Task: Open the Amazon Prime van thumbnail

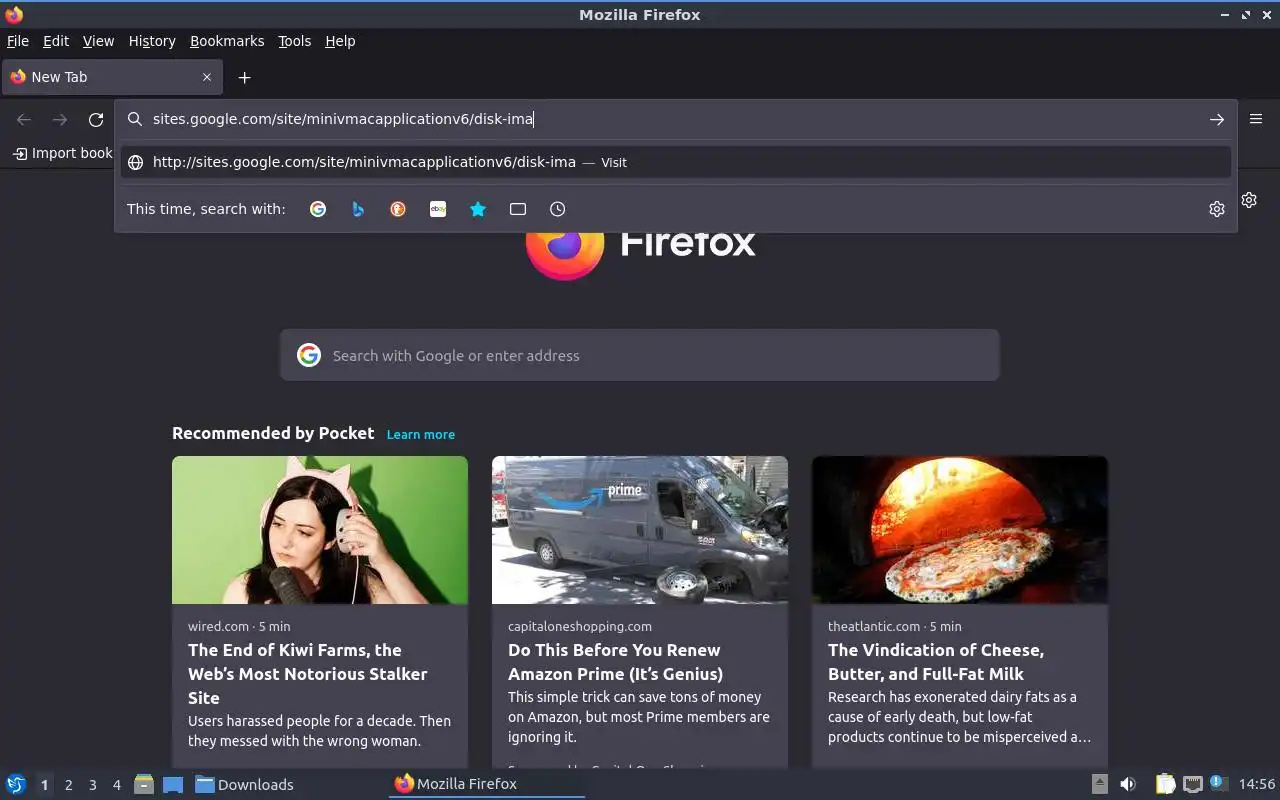Action: click(x=640, y=530)
